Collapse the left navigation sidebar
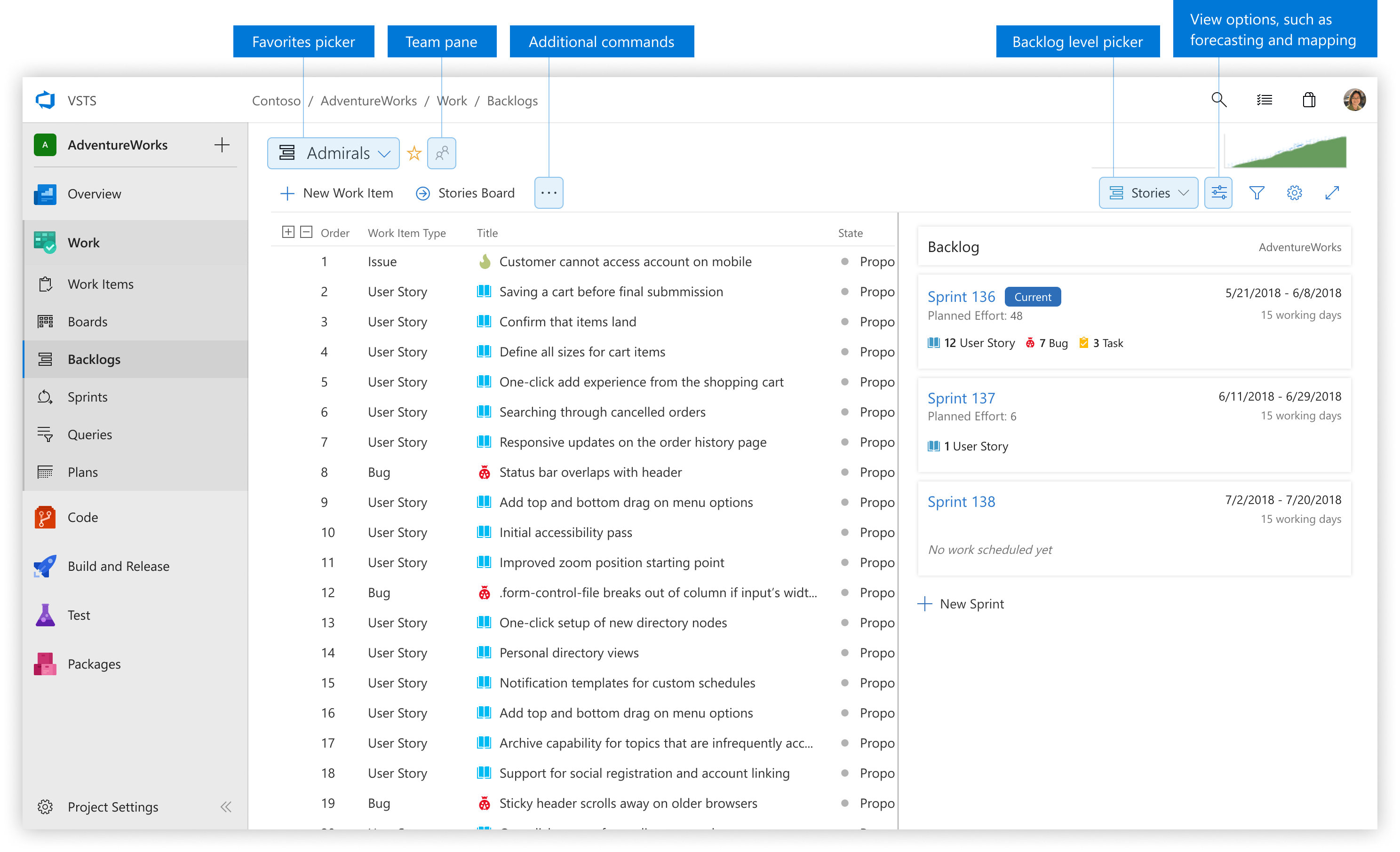This screenshot has width=1400, height=852. [225, 806]
